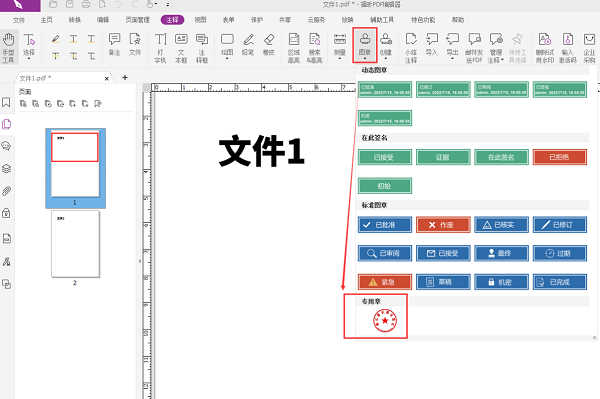Select the Callout tool (注释框)
600x399 pixels.
tap(202, 47)
